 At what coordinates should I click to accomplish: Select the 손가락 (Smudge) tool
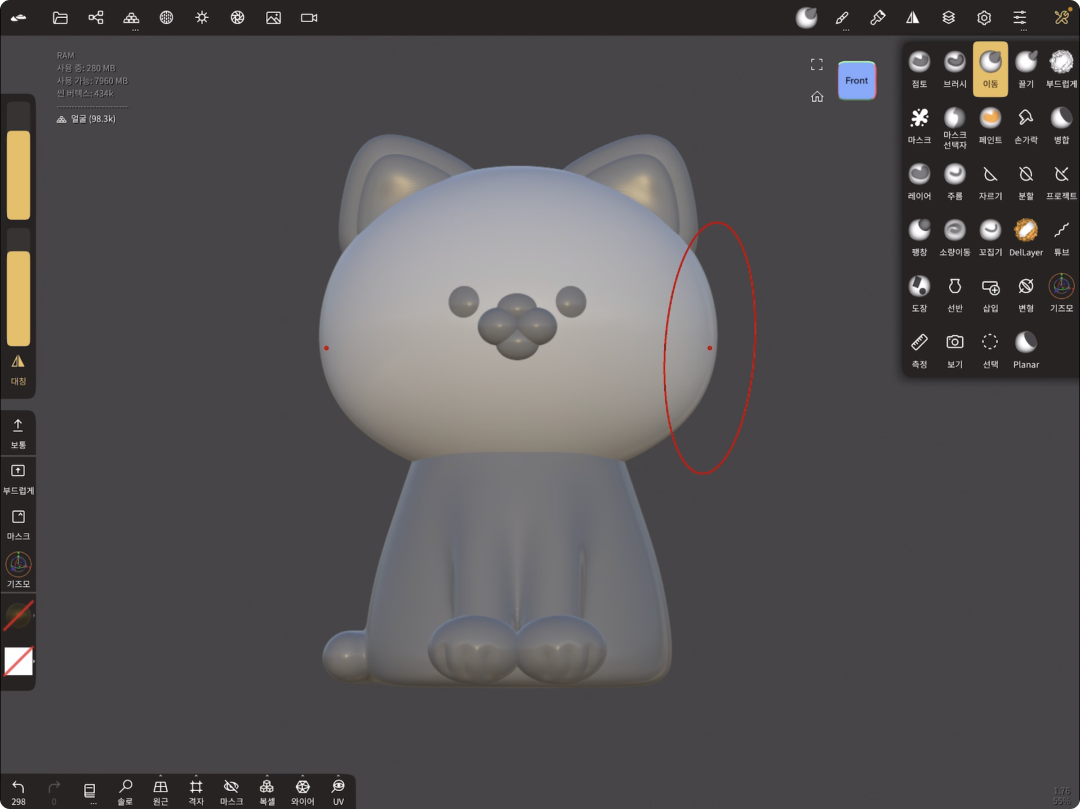click(x=1026, y=125)
